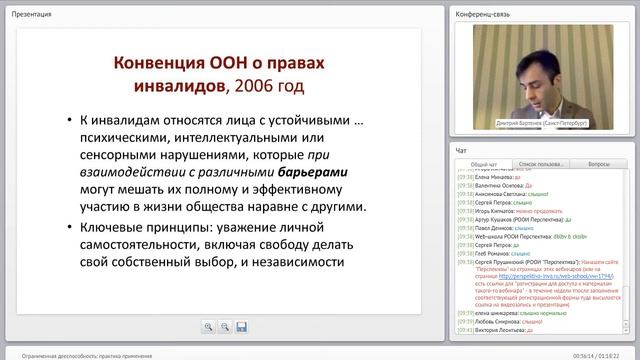
Task: Select Павел Денисов's chat message
Action: coord(496,228)
